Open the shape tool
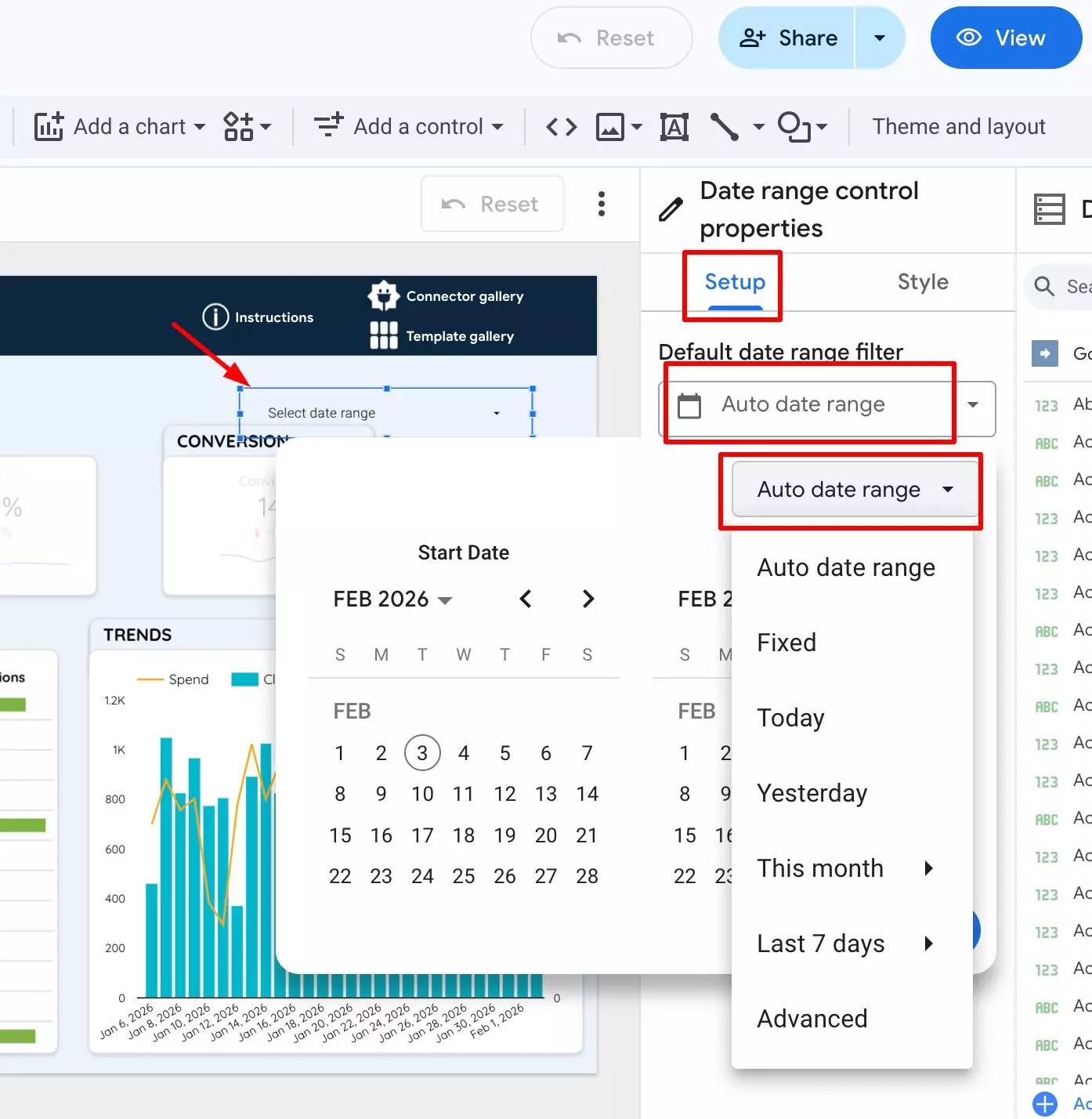1092x1119 pixels. click(794, 127)
